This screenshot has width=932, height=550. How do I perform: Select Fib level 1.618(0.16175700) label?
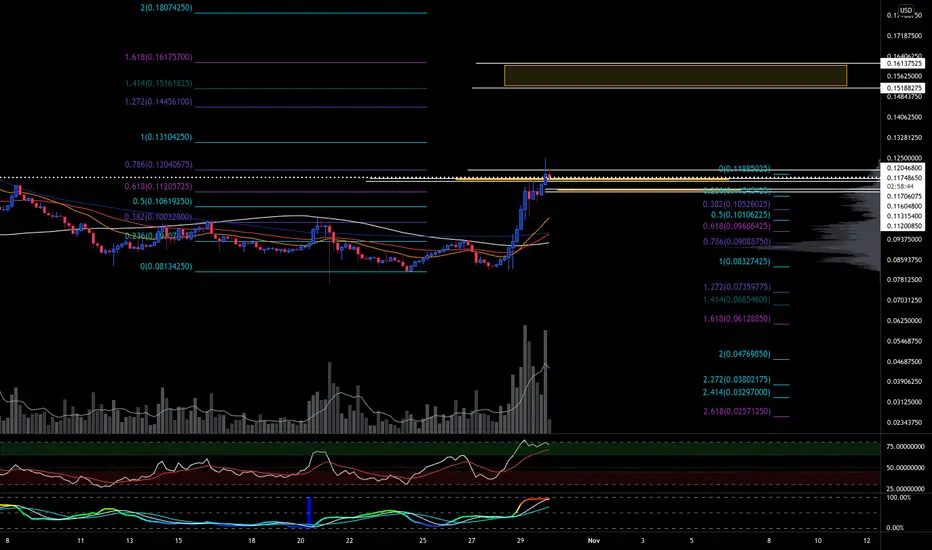coord(158,57)
